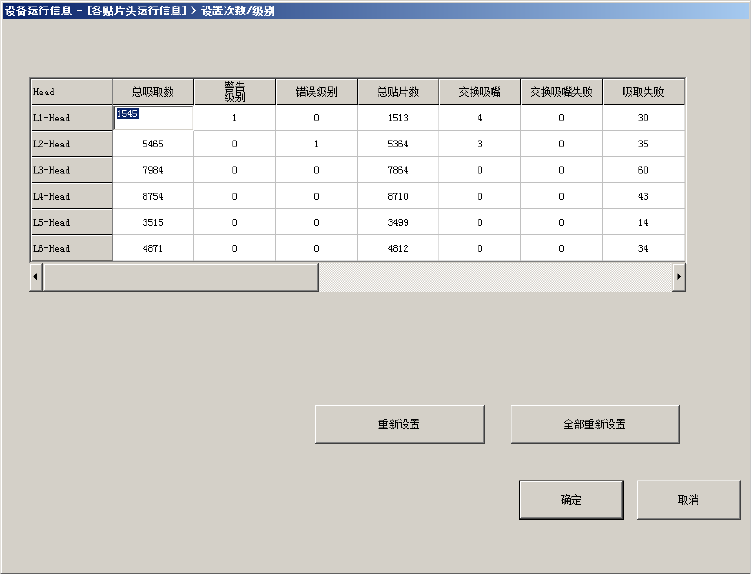751x574 pixels.
Task: Click the table scrollbar right arrow
Action: [x=679, y=276]
